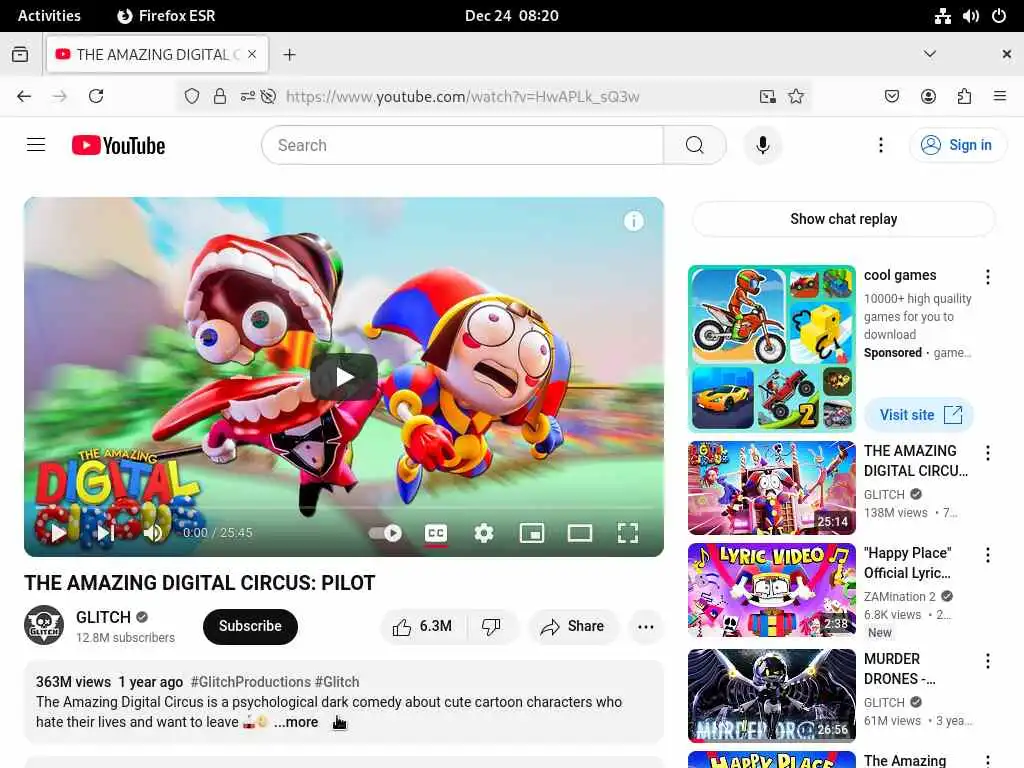Open system power menu
The image size is (1024, 768).
999,16
